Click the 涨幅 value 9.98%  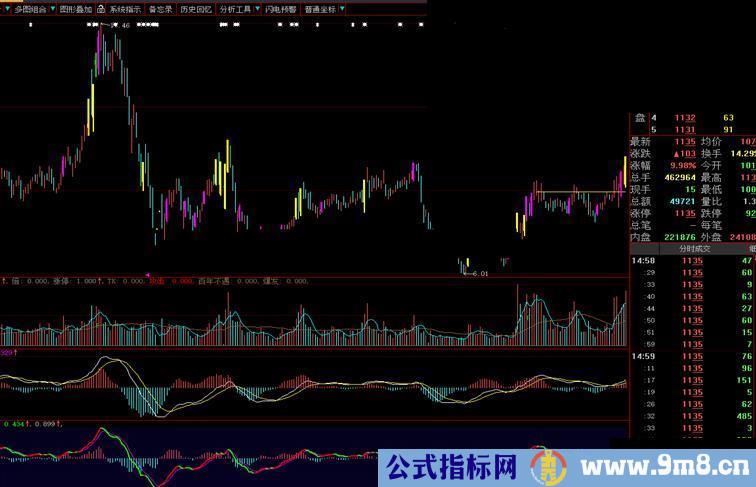(x=683, y=165)
